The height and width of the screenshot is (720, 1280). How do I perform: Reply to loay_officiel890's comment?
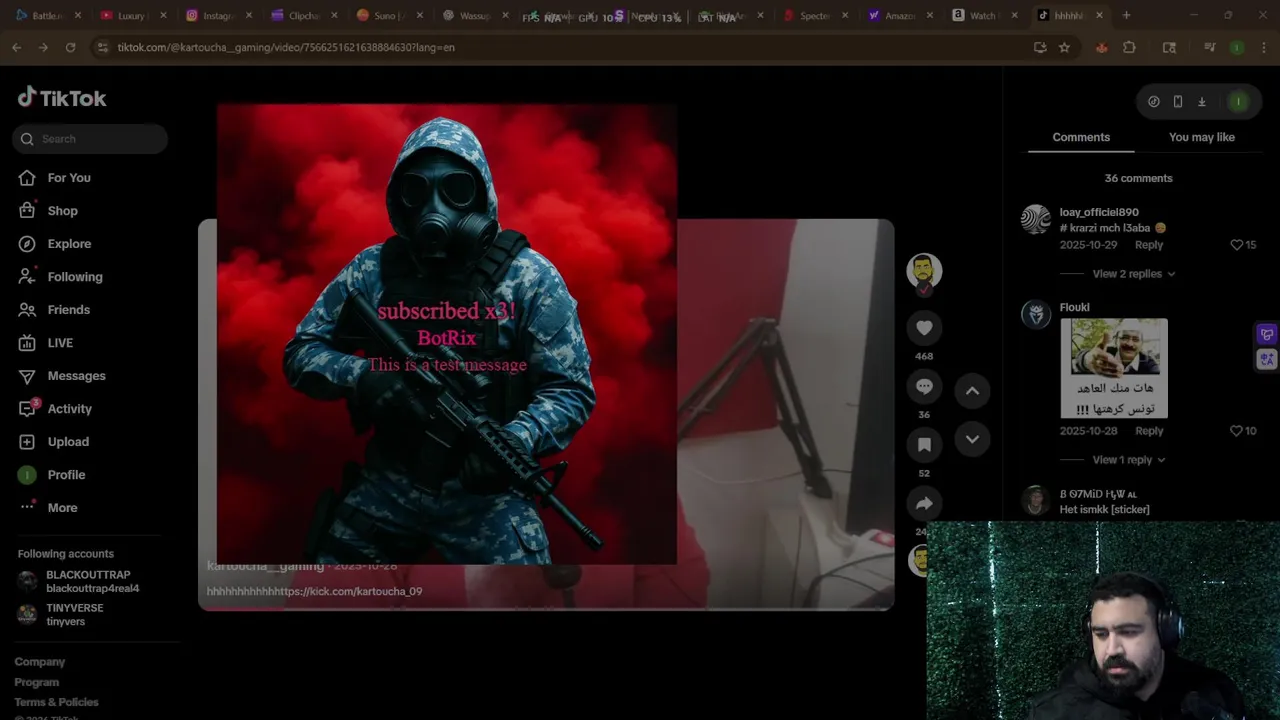click(1149, 245)
